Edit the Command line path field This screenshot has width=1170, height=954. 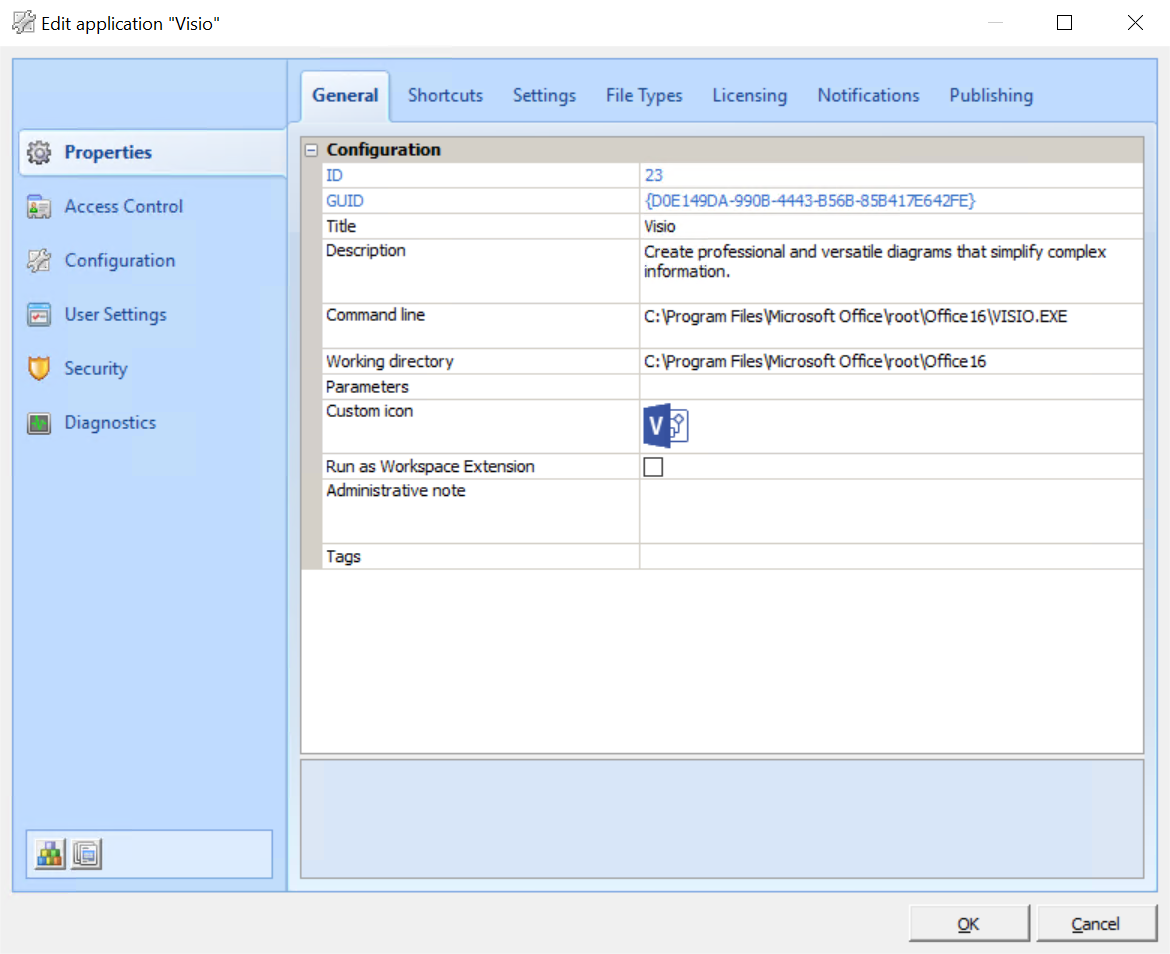pyautogui.click(x=891, y=325)
